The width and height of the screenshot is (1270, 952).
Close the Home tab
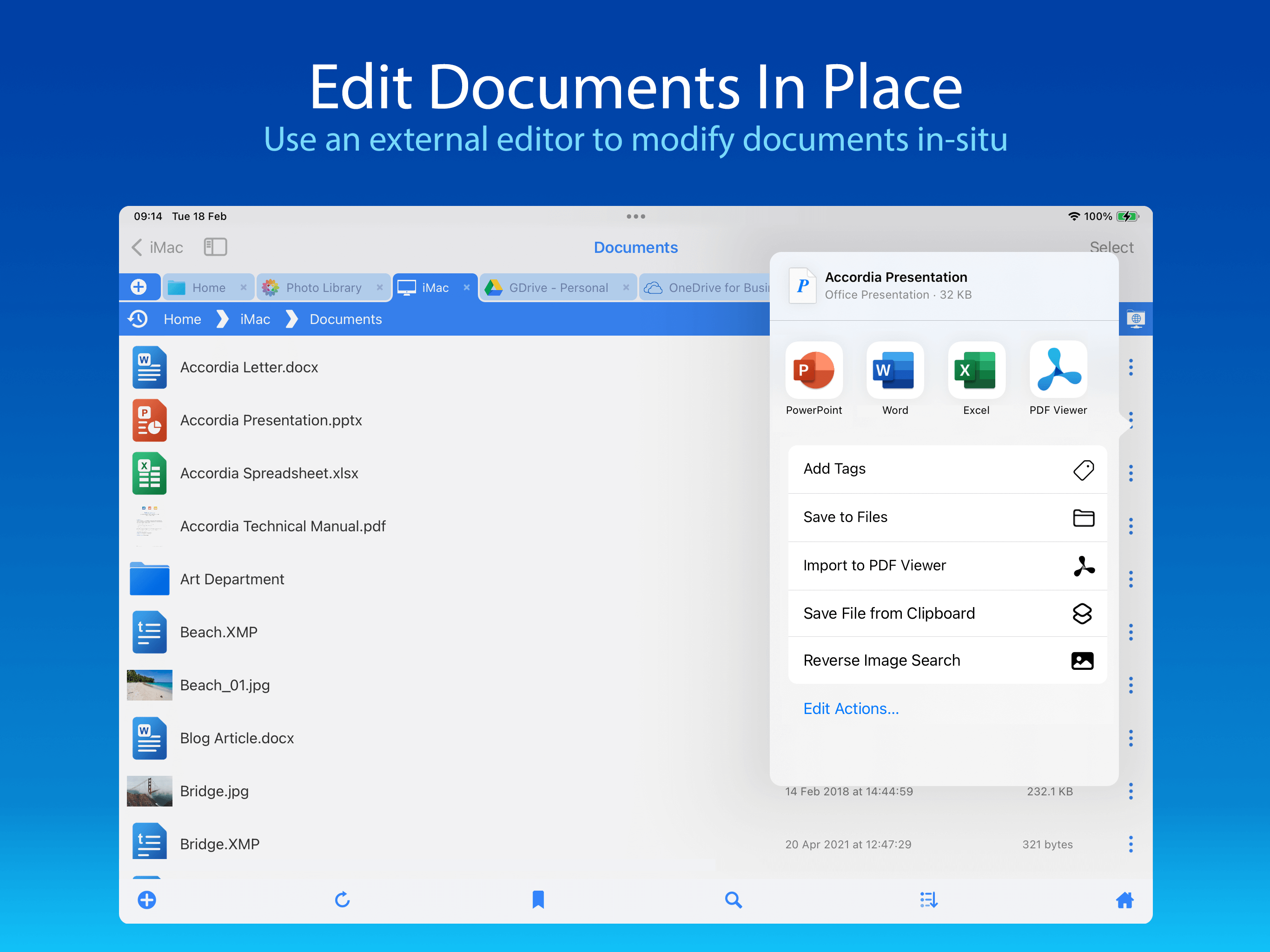(244, 288)
